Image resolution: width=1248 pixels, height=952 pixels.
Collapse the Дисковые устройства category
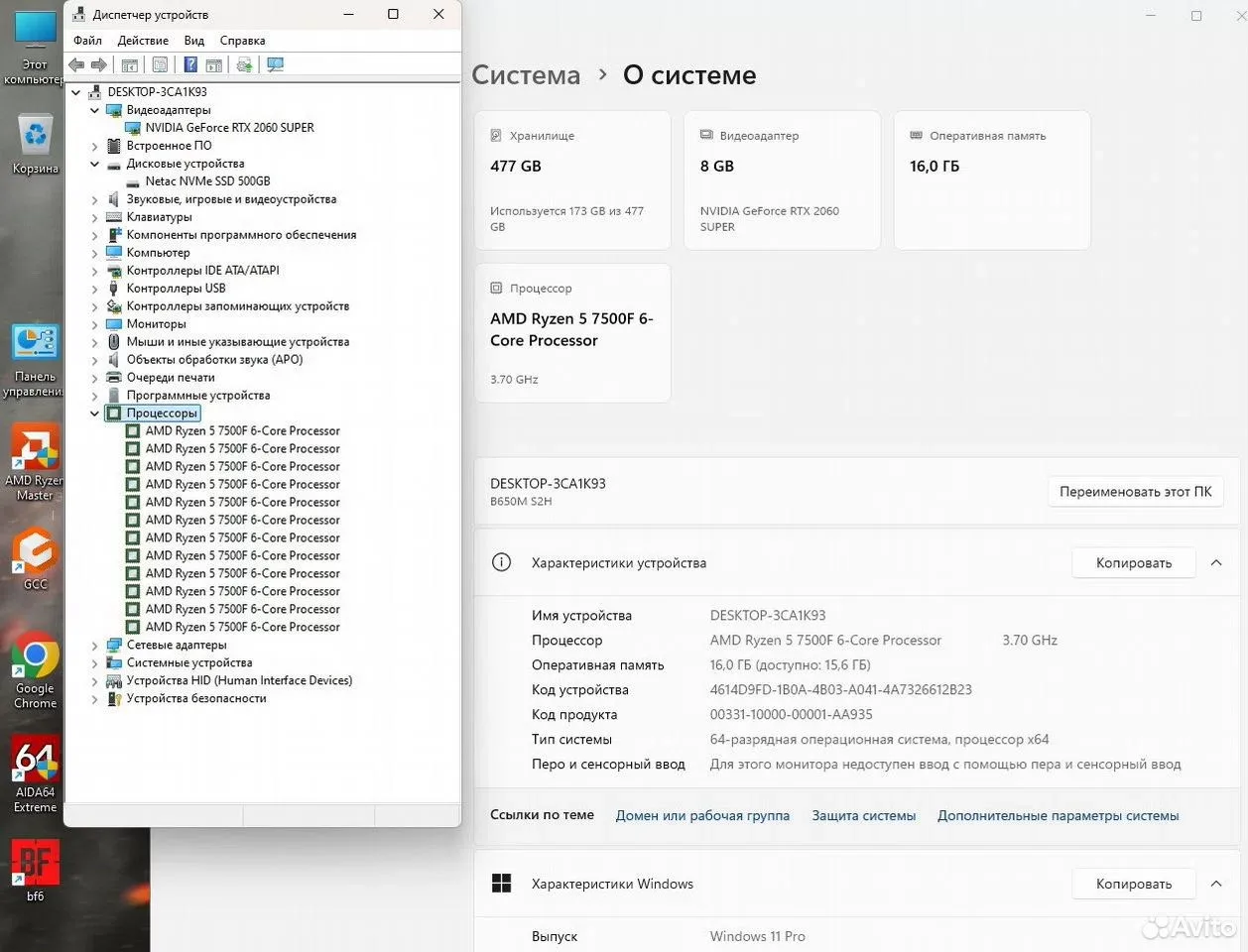pyautogui.click(x=95, y=164)
